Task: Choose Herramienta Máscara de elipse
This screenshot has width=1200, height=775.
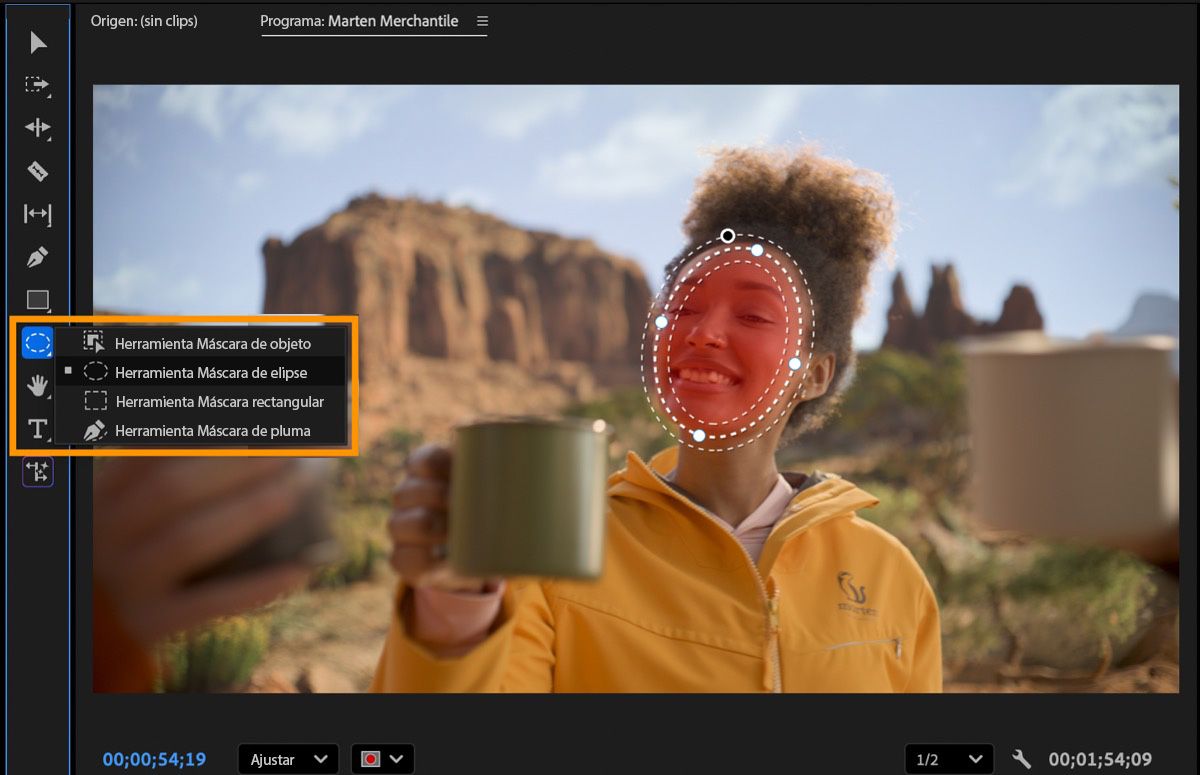Action: click(x=200, y=372)
